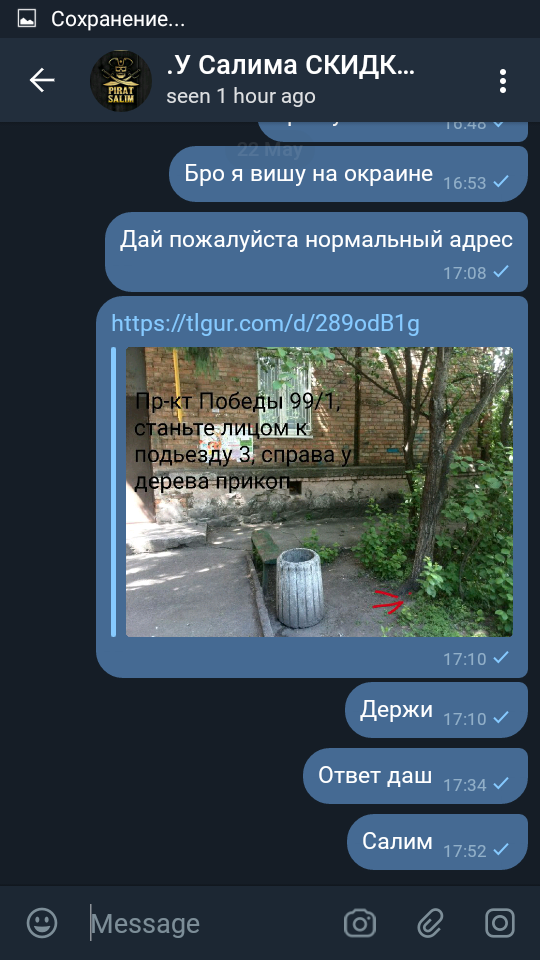Tap the 17:10 timestamp under the link preview
540x960 pixels.
click(465, 659)
